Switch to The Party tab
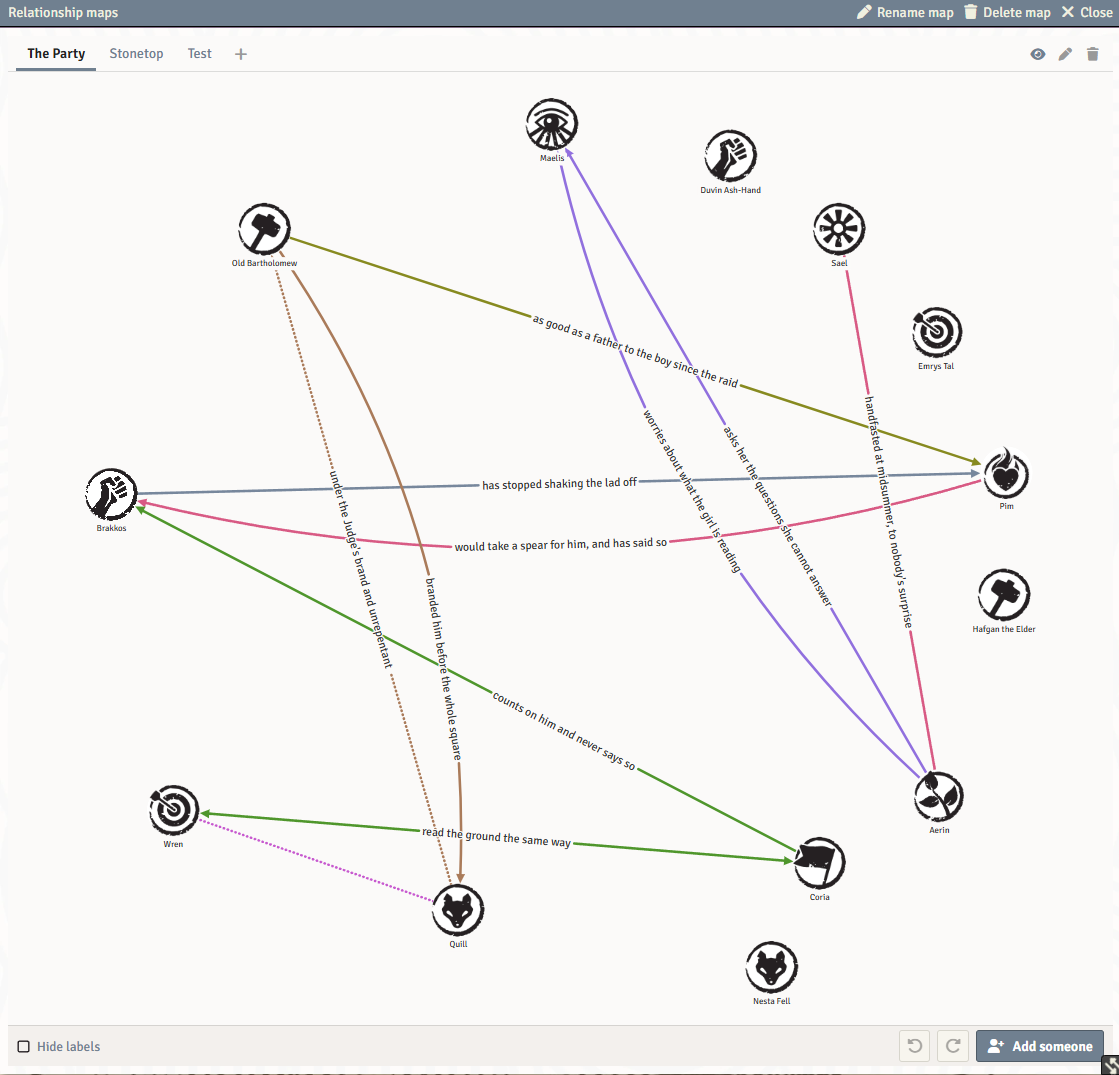Viewport: 1119px width, 1075px height. click(56, 54)
